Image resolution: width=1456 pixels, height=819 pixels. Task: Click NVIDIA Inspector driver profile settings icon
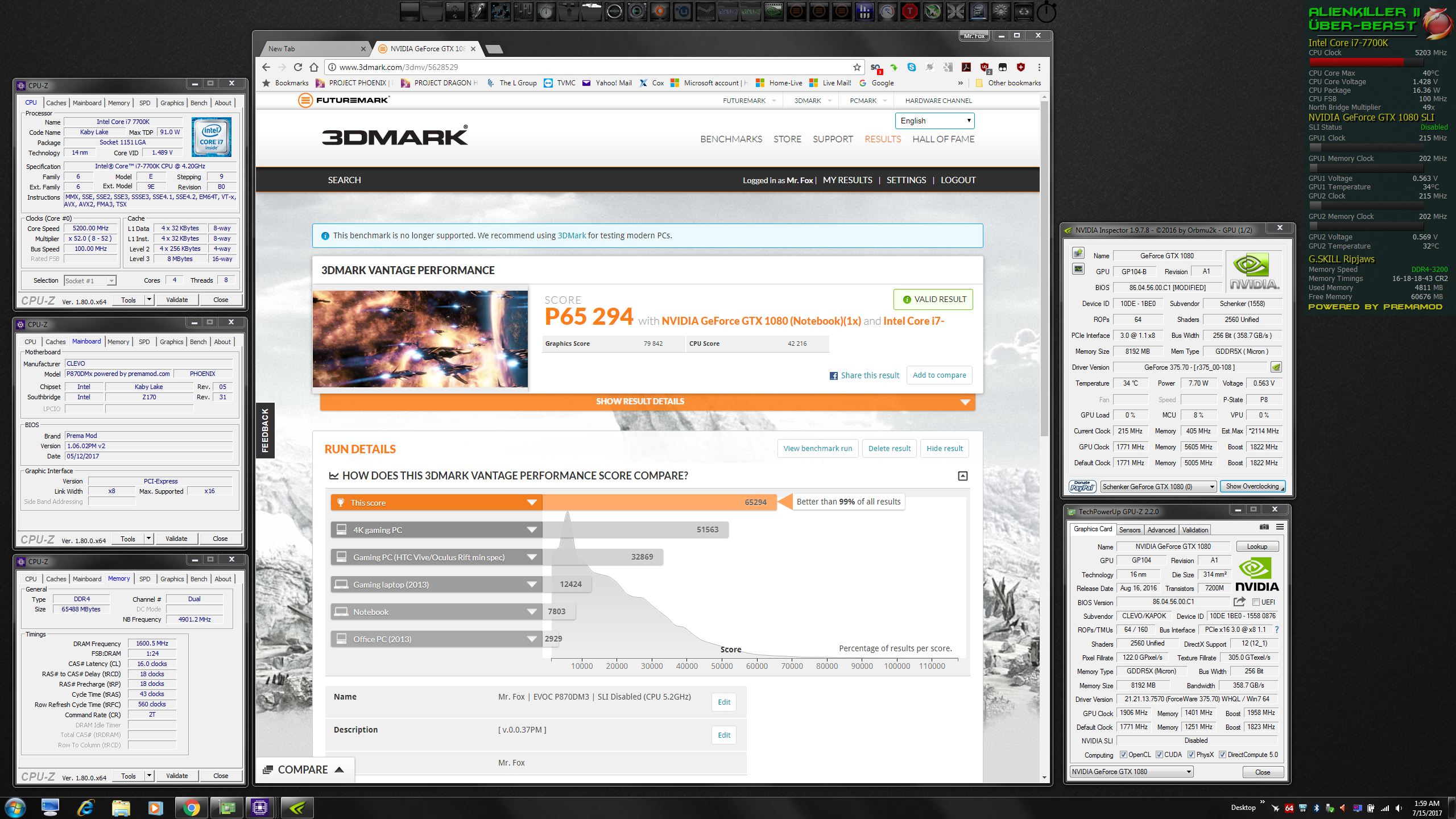pyautogui.click(x=1276, y=367)
